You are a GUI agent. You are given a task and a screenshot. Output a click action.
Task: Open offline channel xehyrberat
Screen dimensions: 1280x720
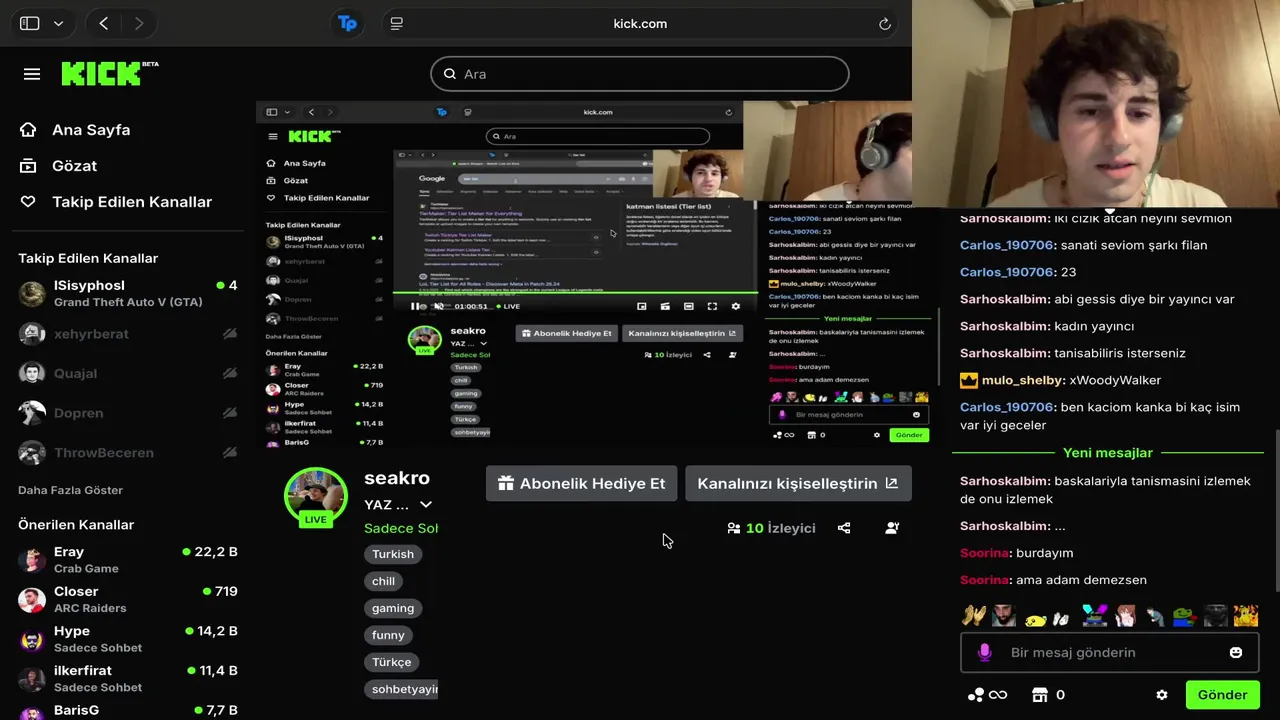[x=128, y=334]
